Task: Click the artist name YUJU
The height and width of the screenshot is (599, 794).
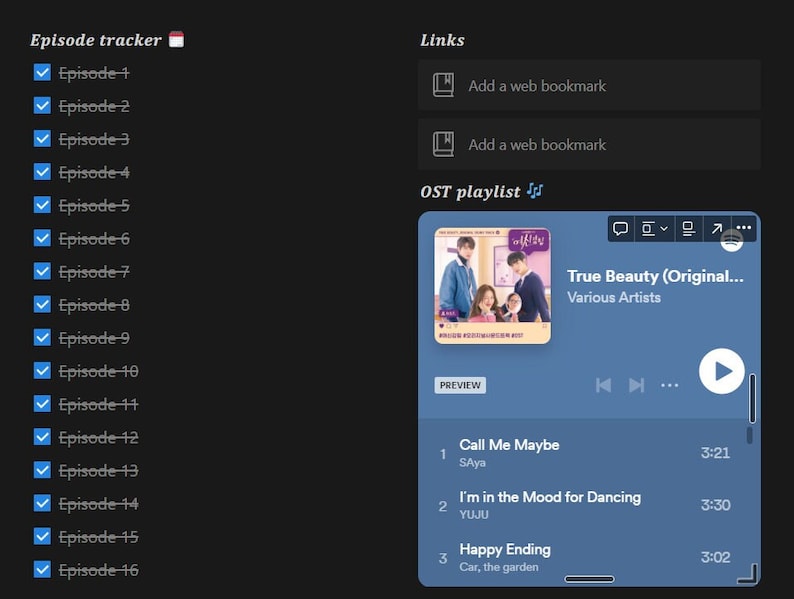Action: [x=474, y=514]
